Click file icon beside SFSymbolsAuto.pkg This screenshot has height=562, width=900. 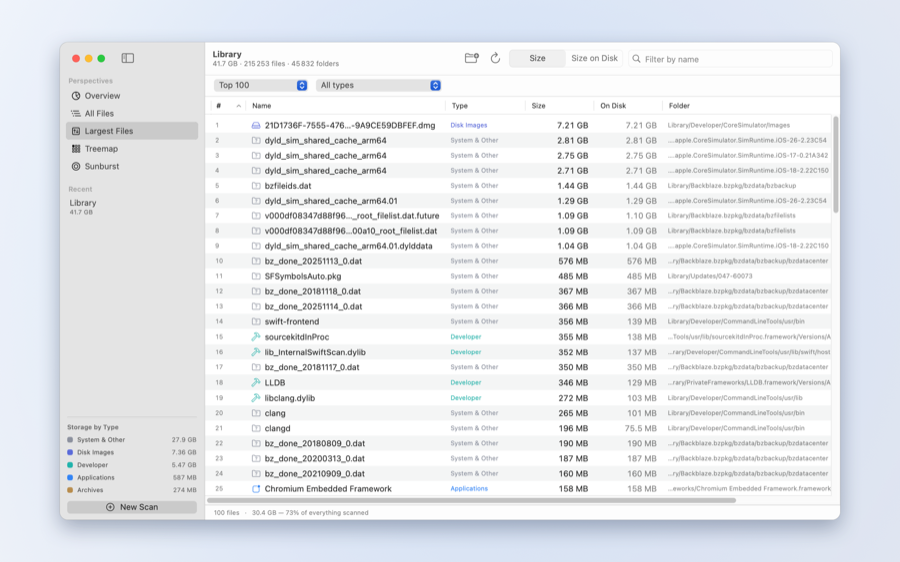(256, 276)
